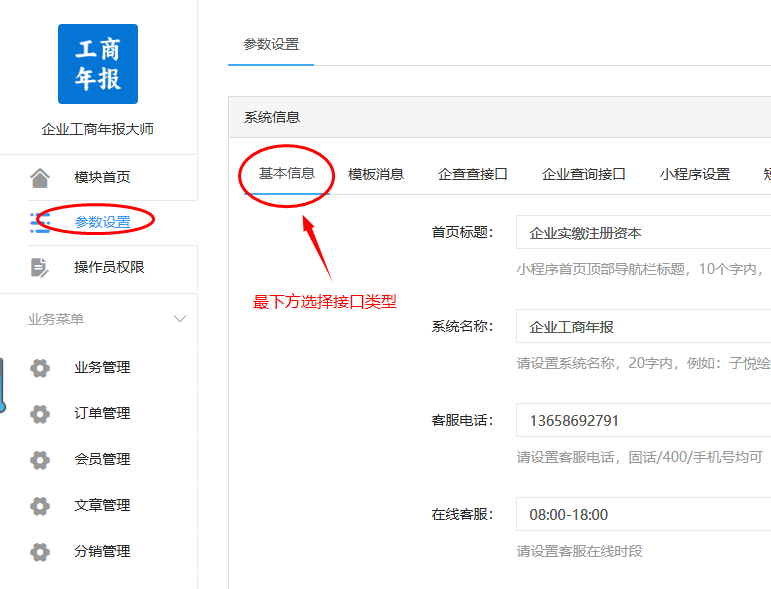Click the hint starting 小程序首页顶部导航栏标题
771x589 pixels.
640,269
